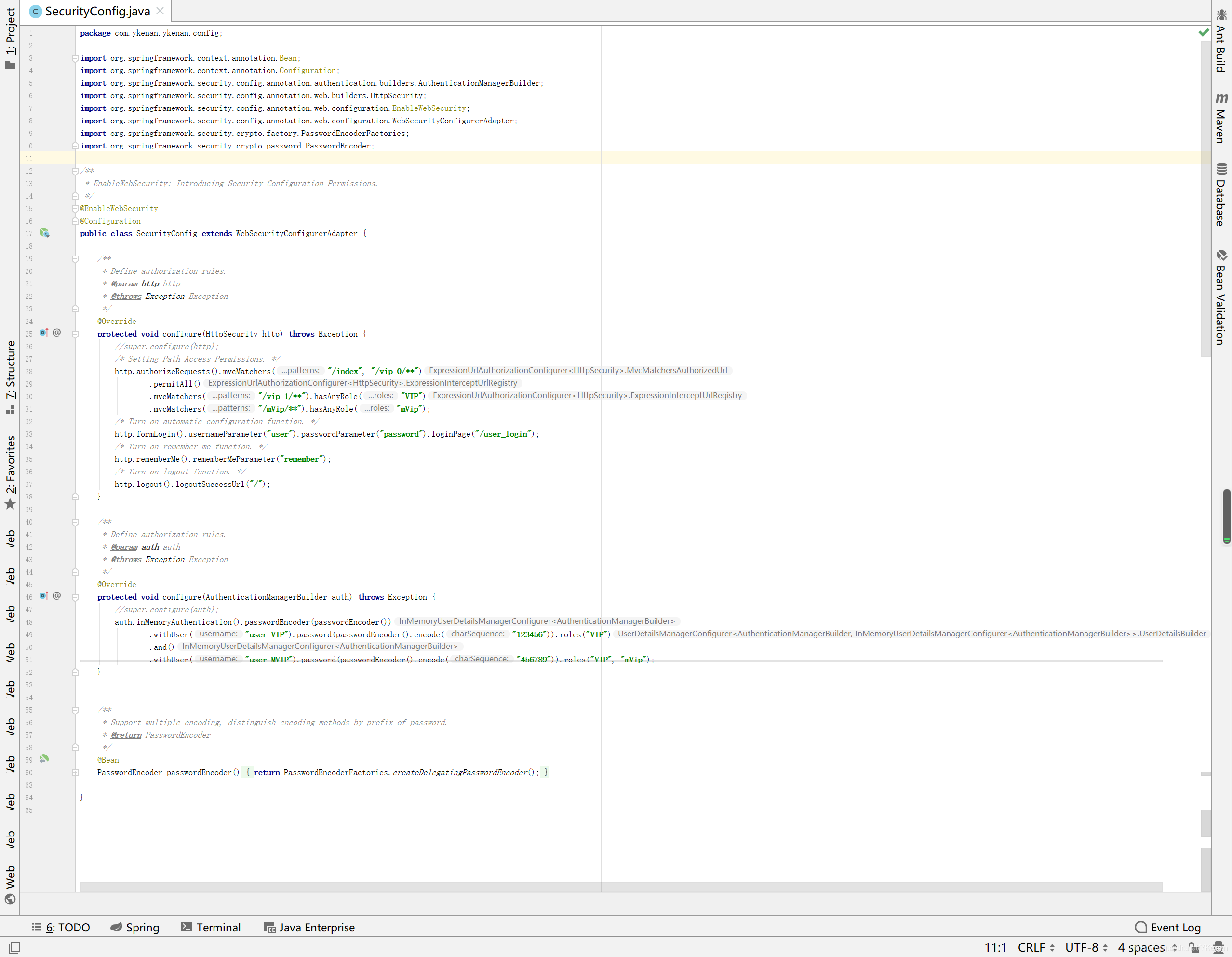Click the "/index" string on line 28
The width and height of the screenshot is (1232, 957).
pos(345,371)
